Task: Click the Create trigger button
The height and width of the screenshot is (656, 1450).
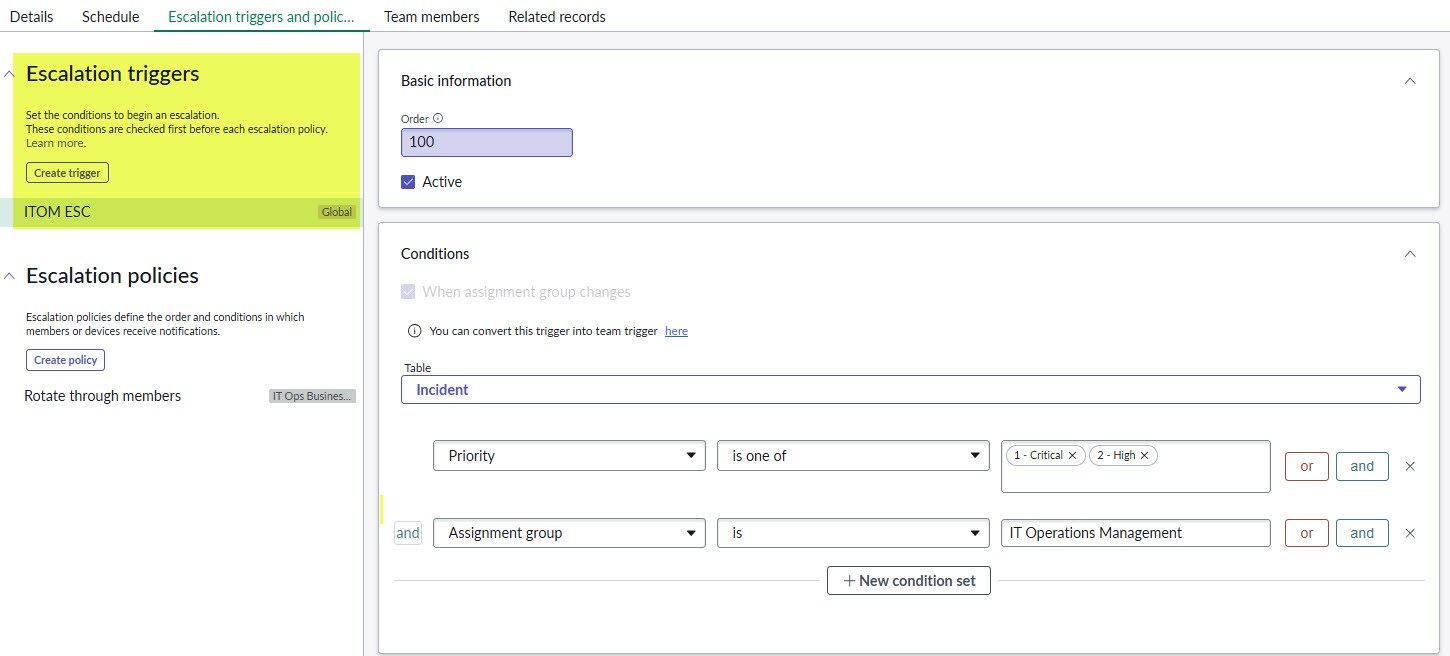Action: tap(67, 173)
